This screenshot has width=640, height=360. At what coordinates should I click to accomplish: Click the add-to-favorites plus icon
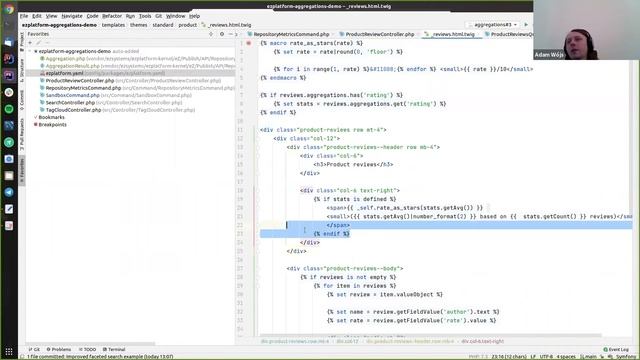(x=30, y=42)
